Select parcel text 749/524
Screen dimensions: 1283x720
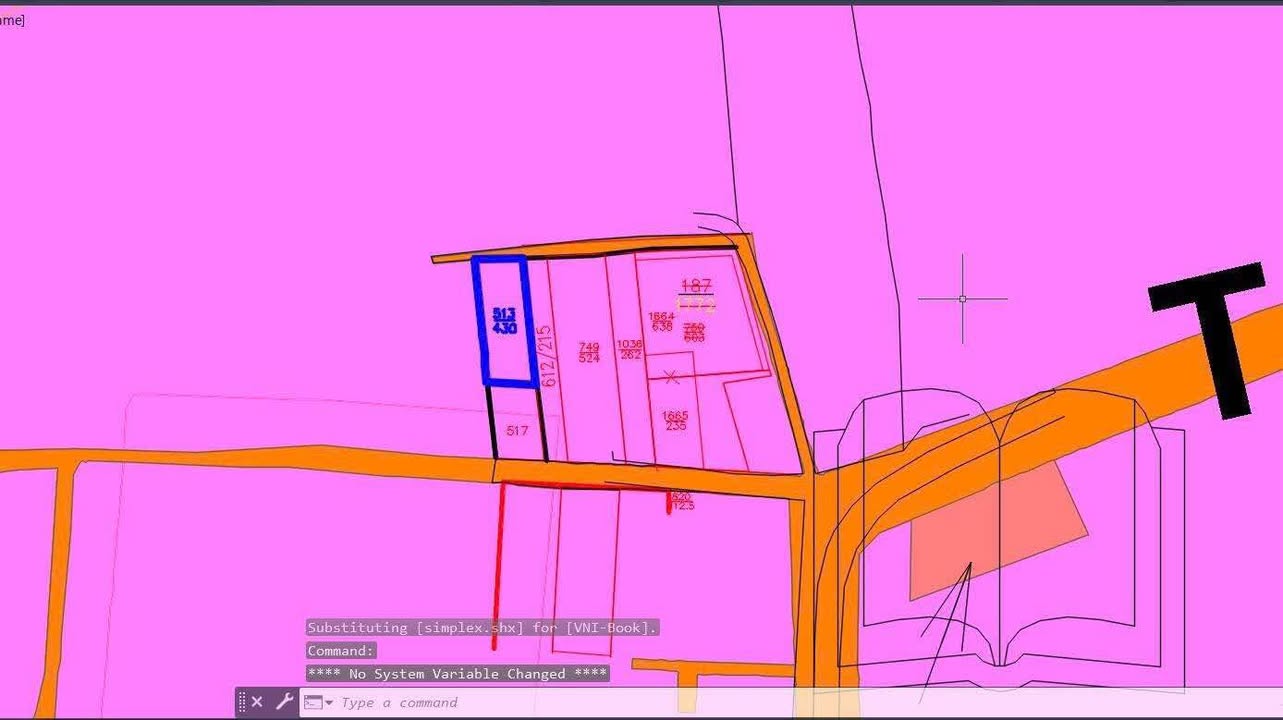pyautogui.click(x=589, y=353)
